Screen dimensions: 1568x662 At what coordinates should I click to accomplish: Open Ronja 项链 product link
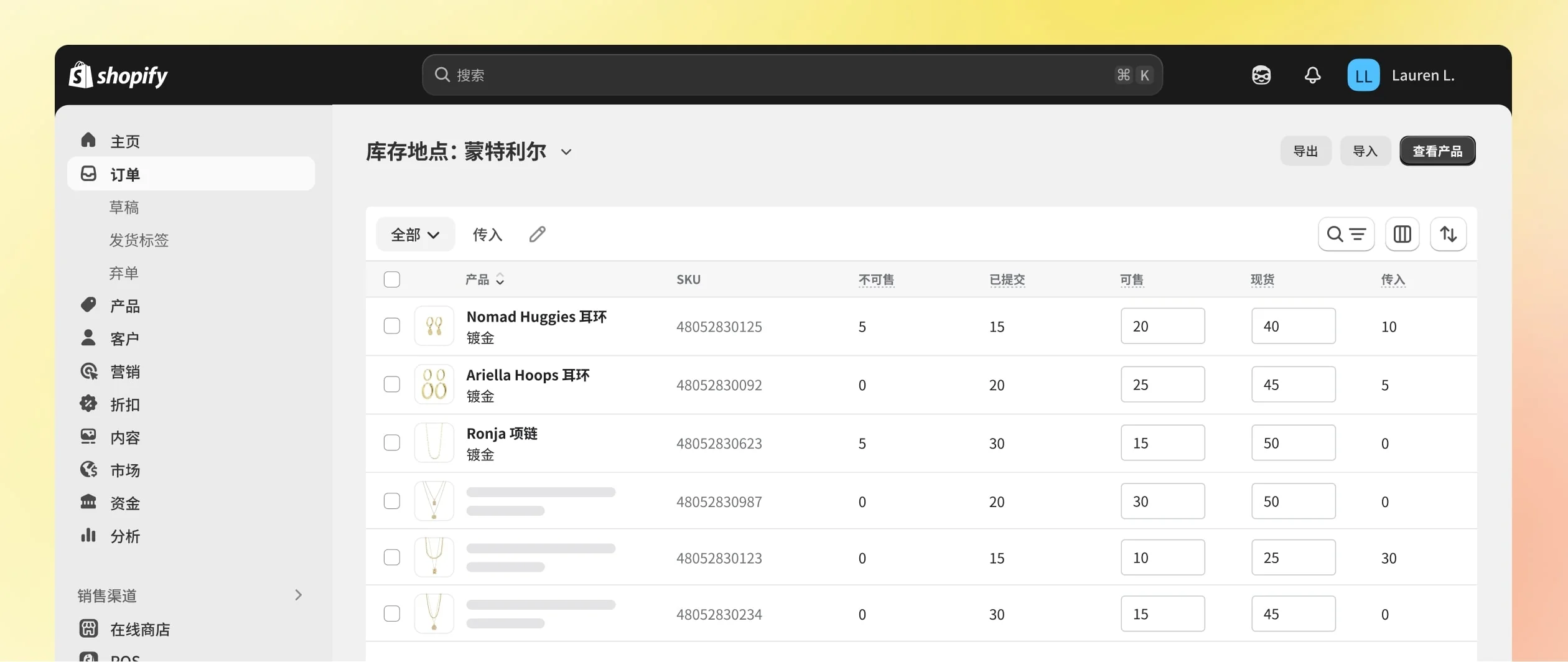tap(502, 434)
